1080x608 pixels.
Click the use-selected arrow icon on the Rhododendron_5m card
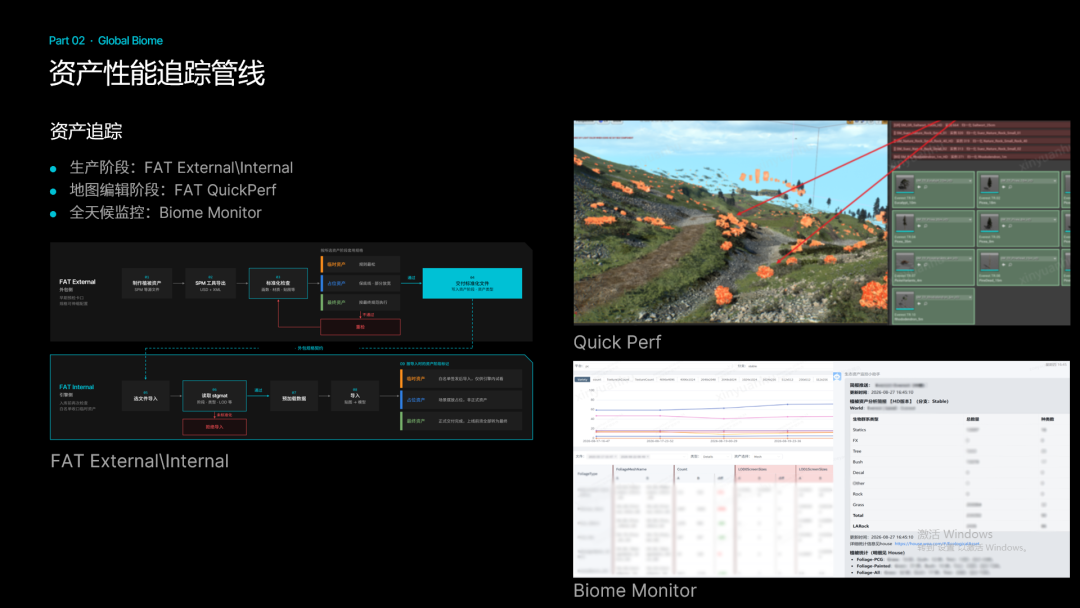tap(919, 304)
